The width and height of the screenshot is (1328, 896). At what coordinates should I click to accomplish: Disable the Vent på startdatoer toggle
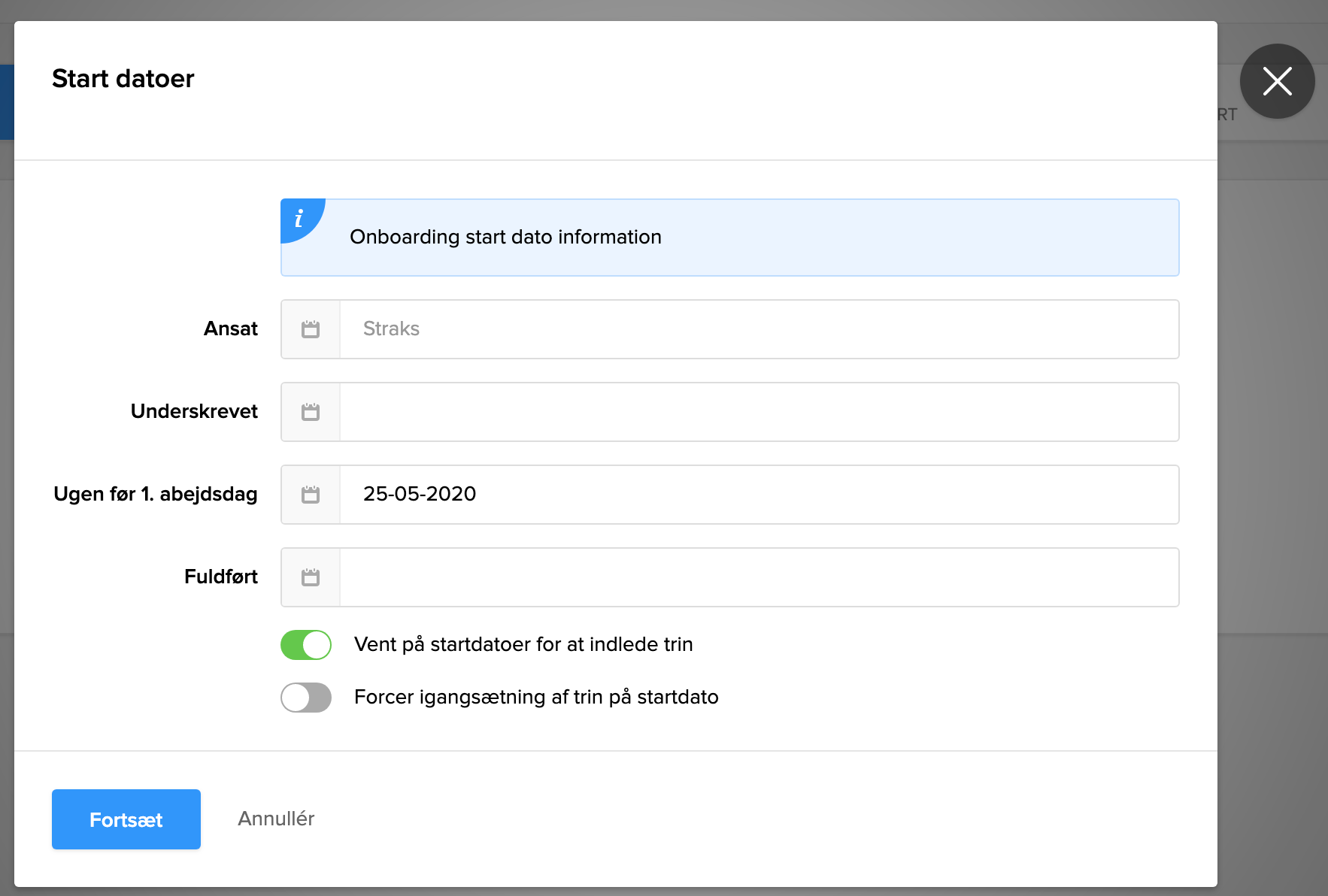(306, 645)
